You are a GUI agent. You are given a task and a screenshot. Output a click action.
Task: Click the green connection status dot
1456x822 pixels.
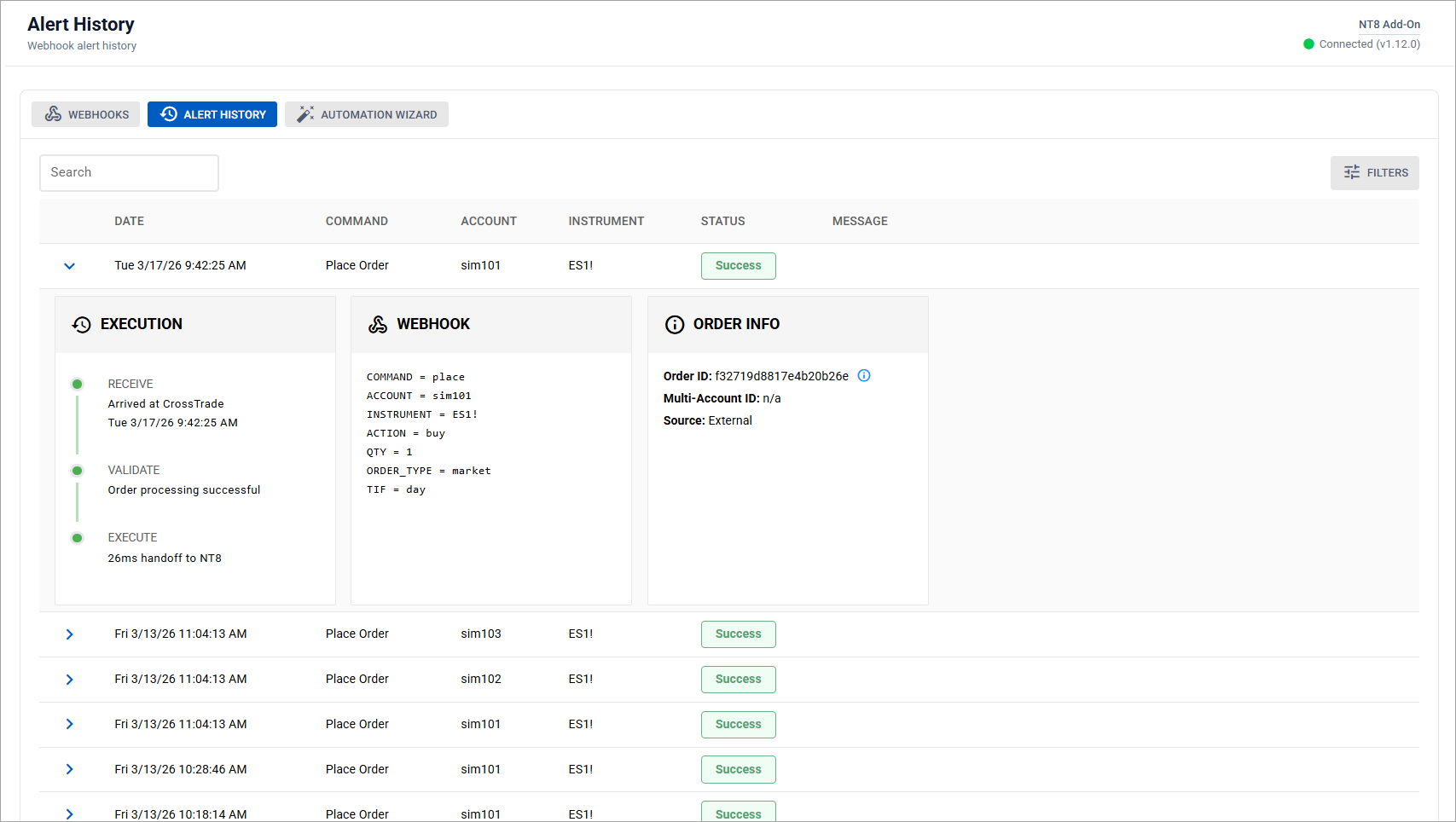click(x=1308, y=44)
